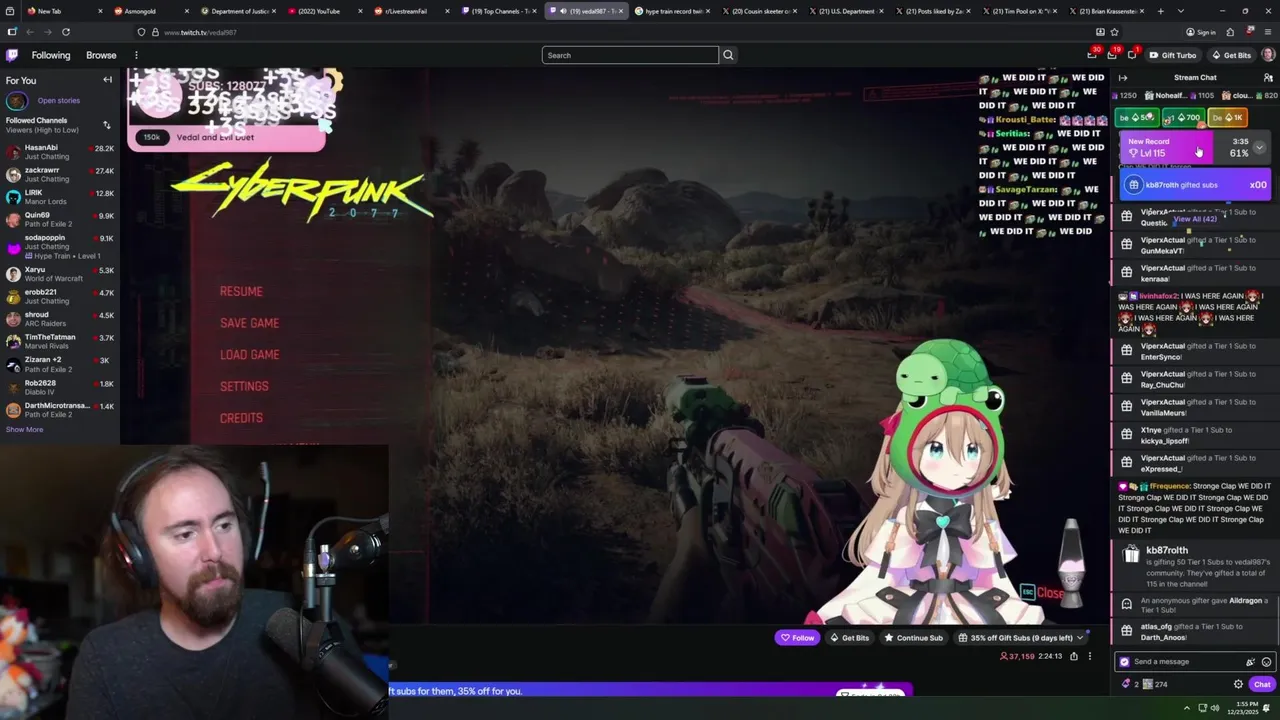1280x720 pixels.
Task: Open HasanAbi channel in sidebar
Action: tap(60, 152)
